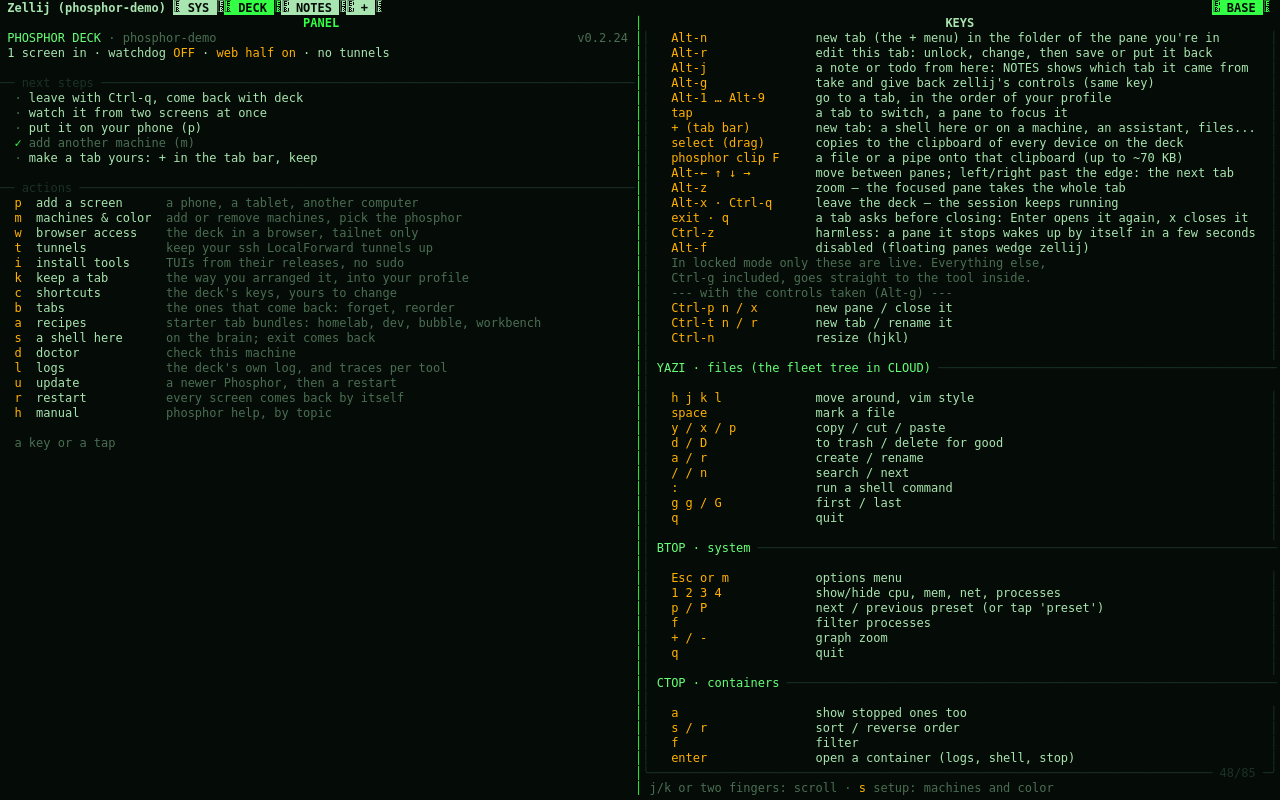Open the 'manual' action

173,413
